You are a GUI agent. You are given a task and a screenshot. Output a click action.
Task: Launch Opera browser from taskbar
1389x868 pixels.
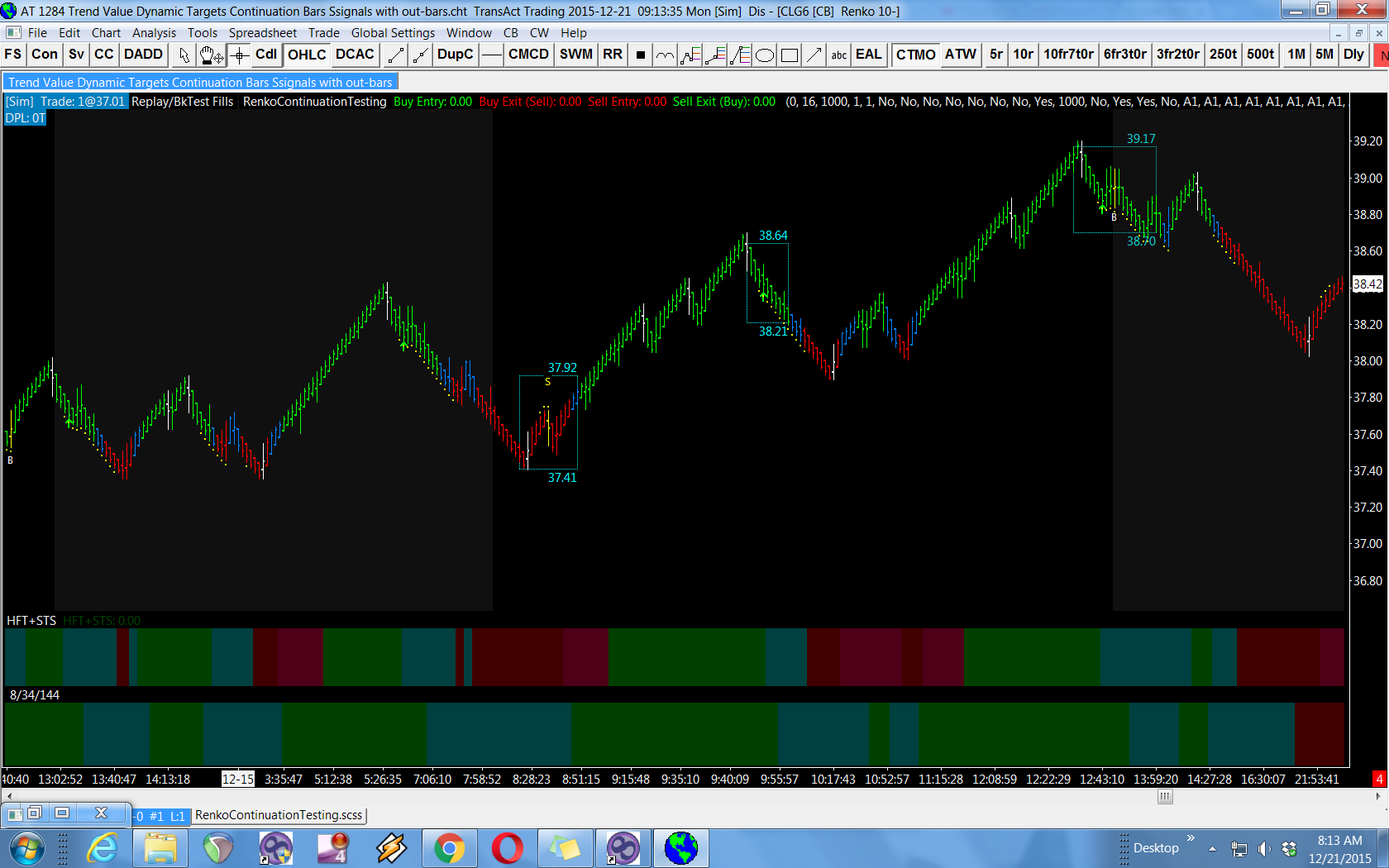507,848
